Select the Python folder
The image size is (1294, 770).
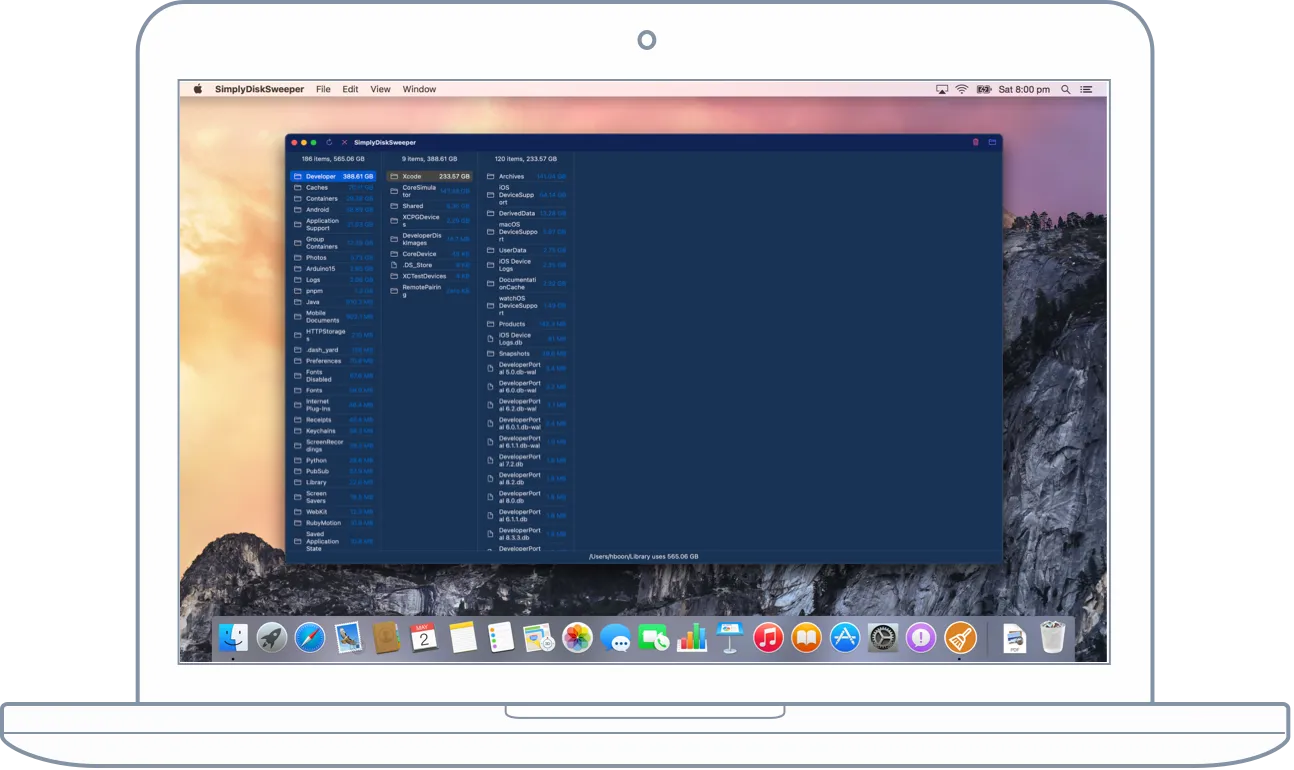coord(333,460)
